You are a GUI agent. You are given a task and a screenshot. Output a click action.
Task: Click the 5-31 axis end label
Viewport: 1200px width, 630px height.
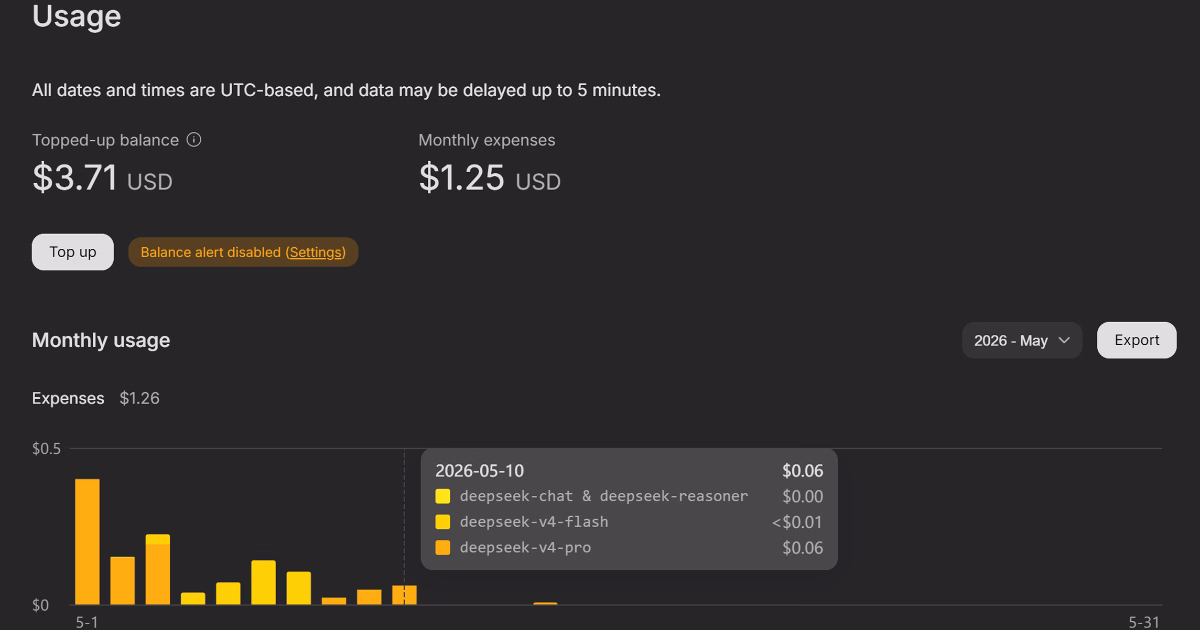coord(1144,622)
